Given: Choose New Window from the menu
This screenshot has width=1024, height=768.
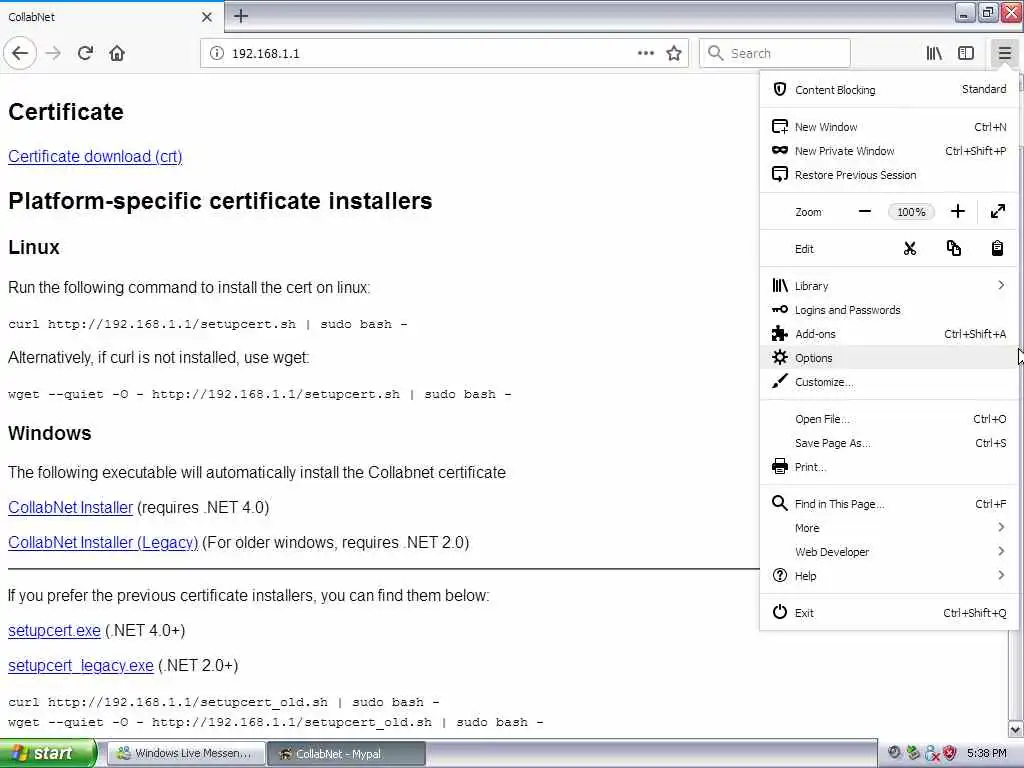Looking at the screenshot, I should coord(889,127).
